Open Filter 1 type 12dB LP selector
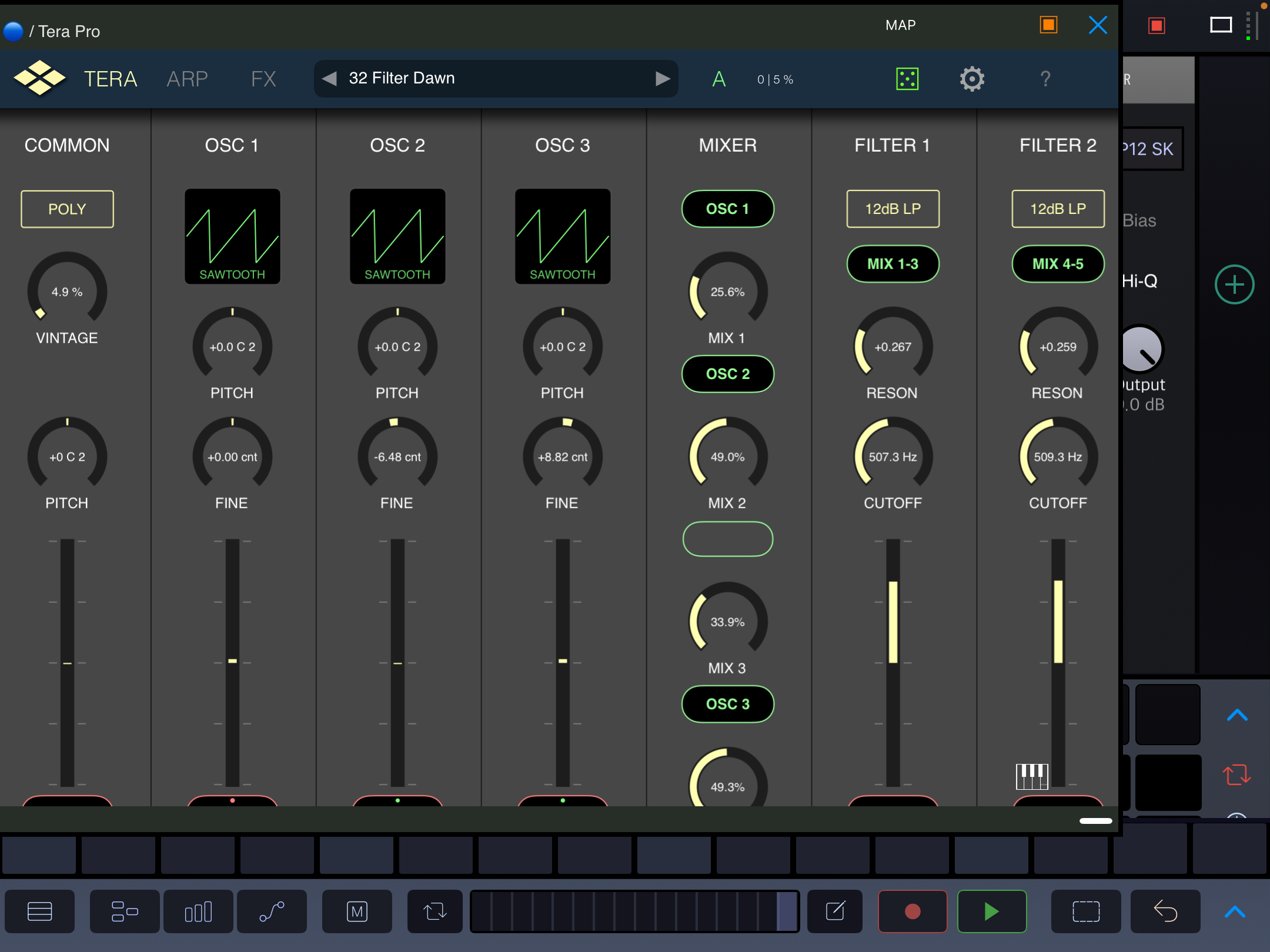 [893, 209]
